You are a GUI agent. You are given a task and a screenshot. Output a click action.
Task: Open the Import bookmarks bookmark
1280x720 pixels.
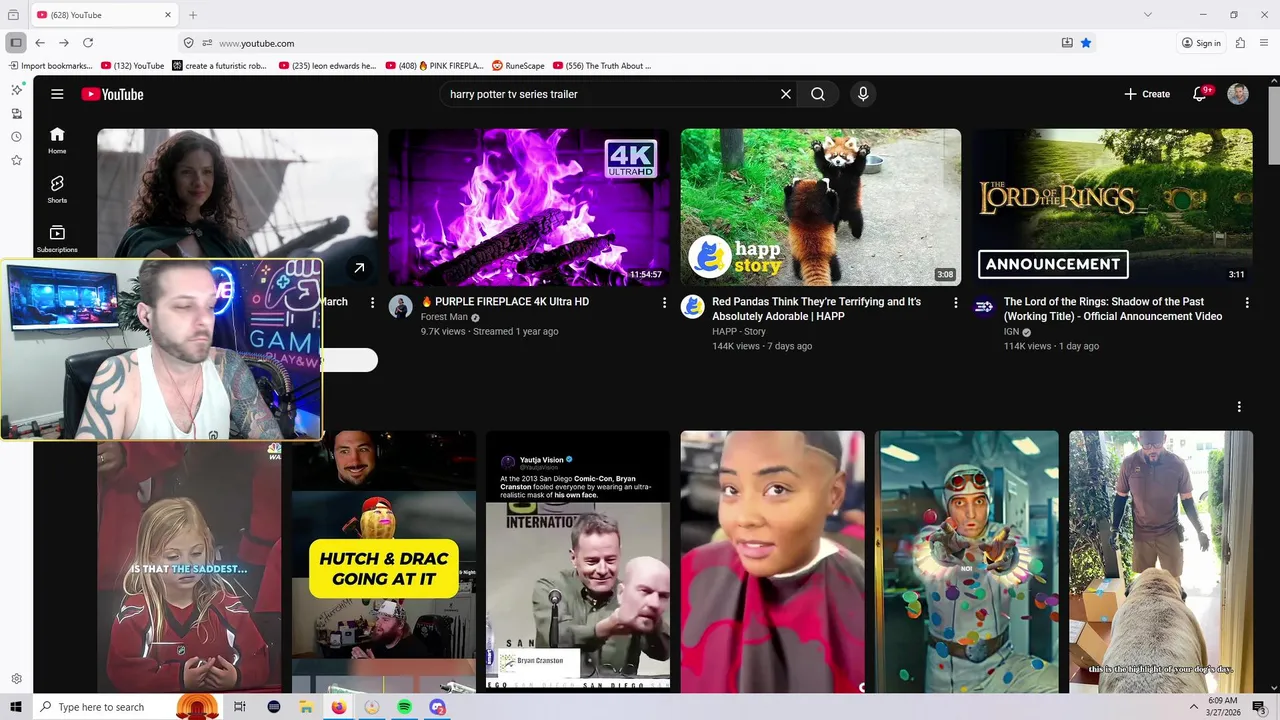point(51,66)
